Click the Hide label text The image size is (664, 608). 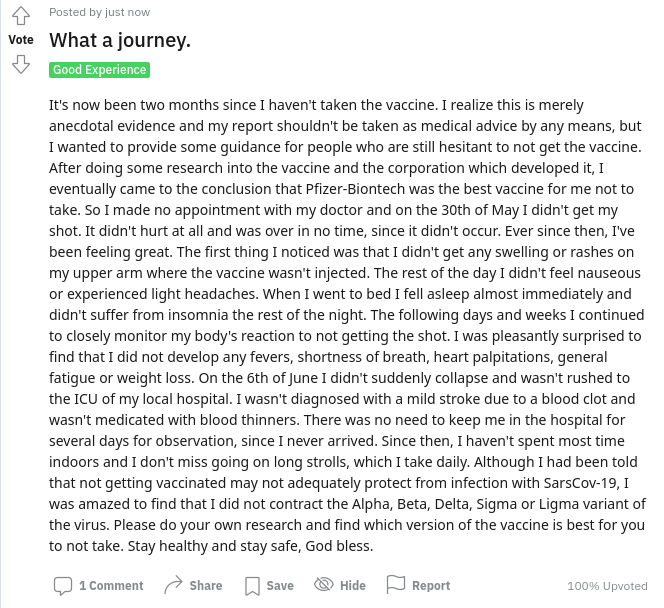(353, 586)
